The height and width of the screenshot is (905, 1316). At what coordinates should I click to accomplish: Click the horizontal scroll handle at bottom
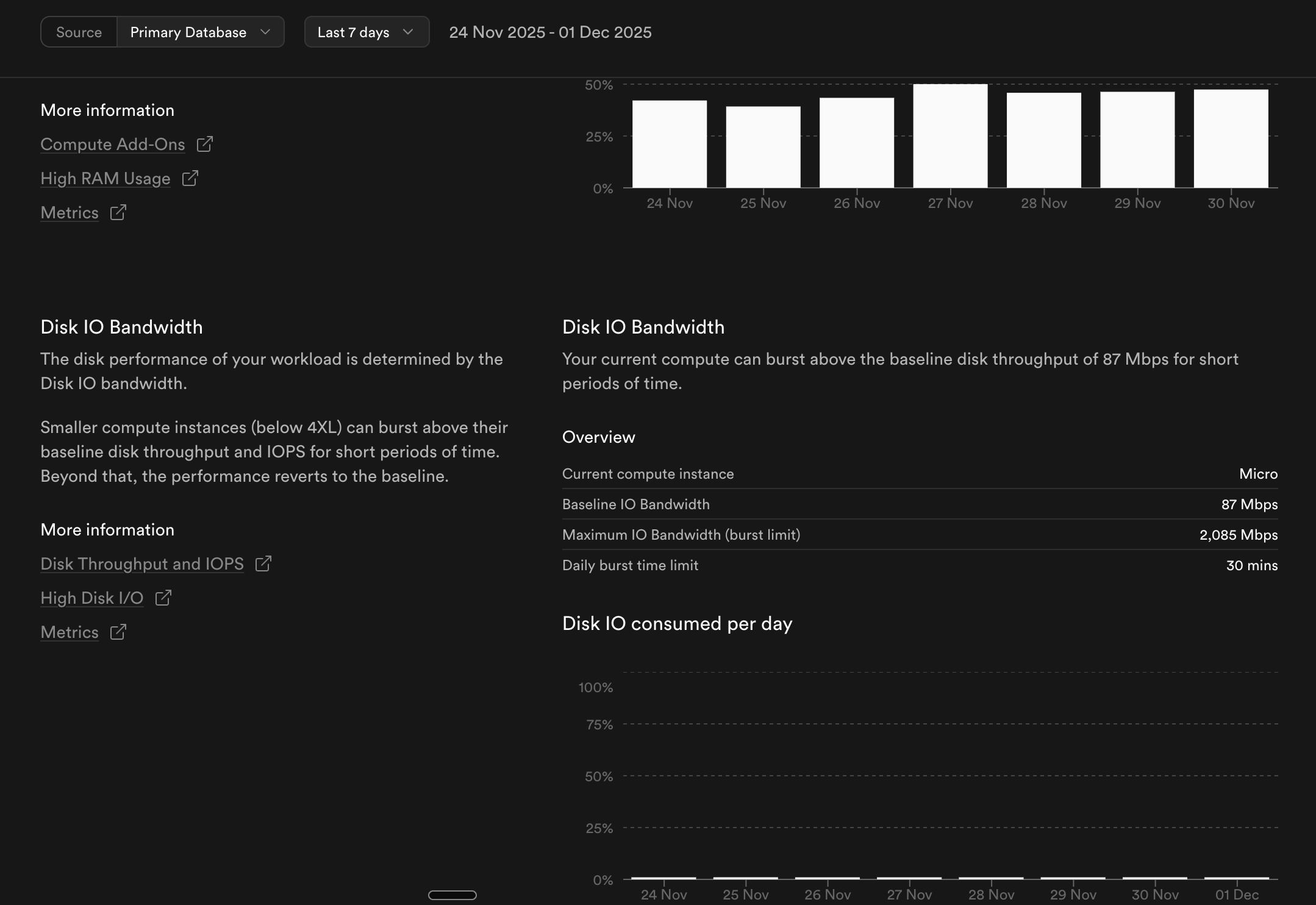452,895
